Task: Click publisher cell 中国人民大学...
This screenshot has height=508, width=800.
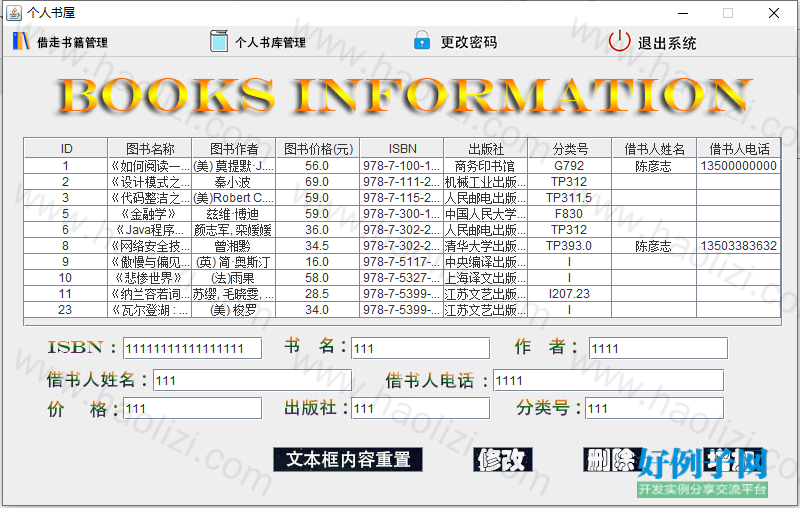Action: 486,214
